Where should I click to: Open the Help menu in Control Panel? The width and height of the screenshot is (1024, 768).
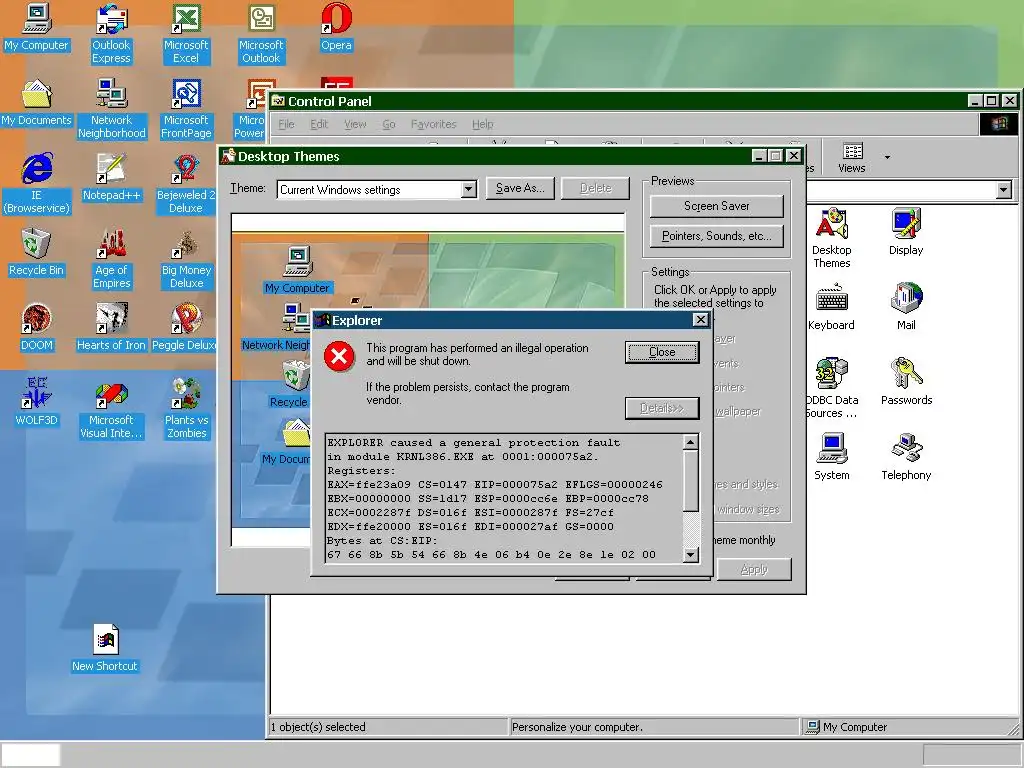tap(483, 124)
